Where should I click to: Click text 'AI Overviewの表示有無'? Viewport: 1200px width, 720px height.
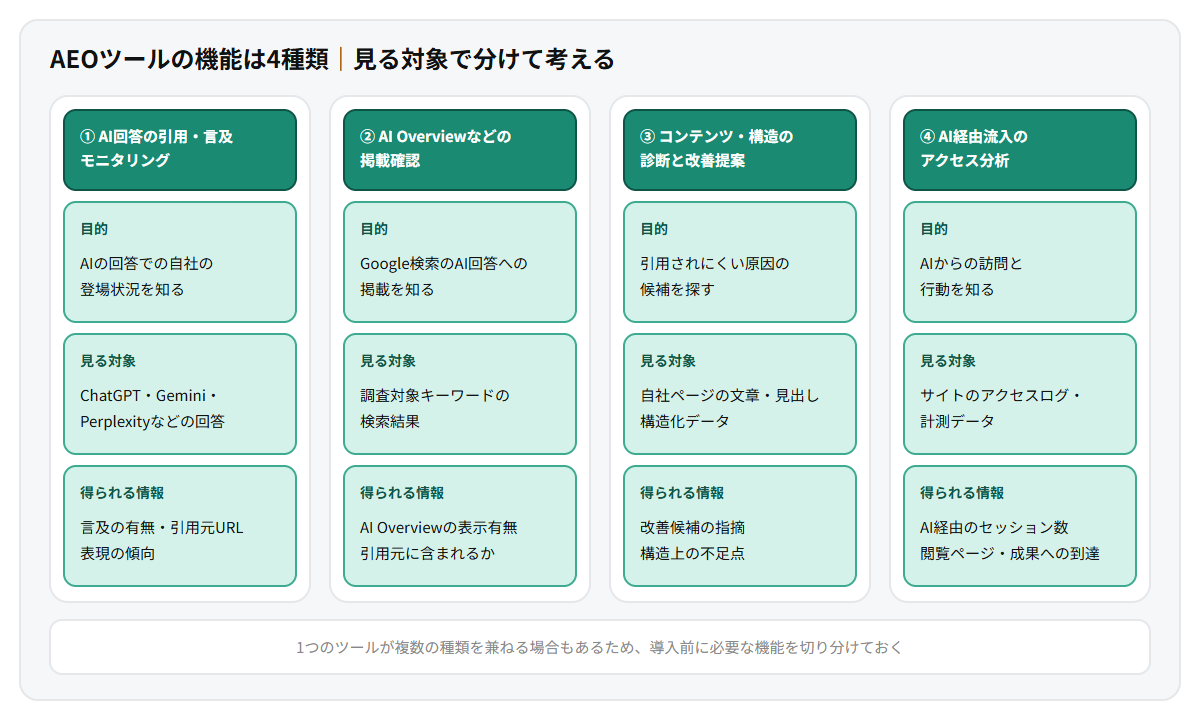click(x=438, y=528)
